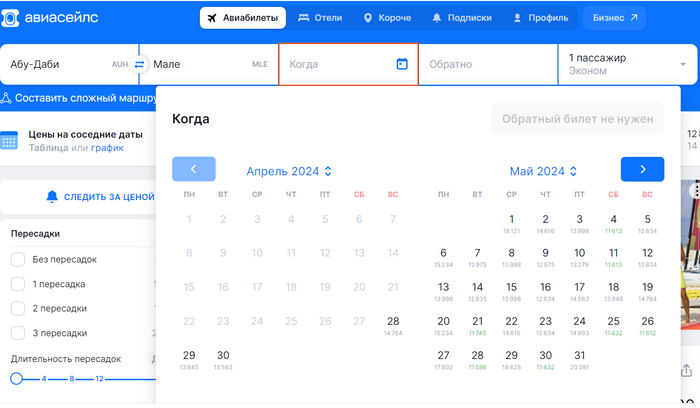Go to previous month arrow
This screenshot has width=700, height=408.
point(193,170)
